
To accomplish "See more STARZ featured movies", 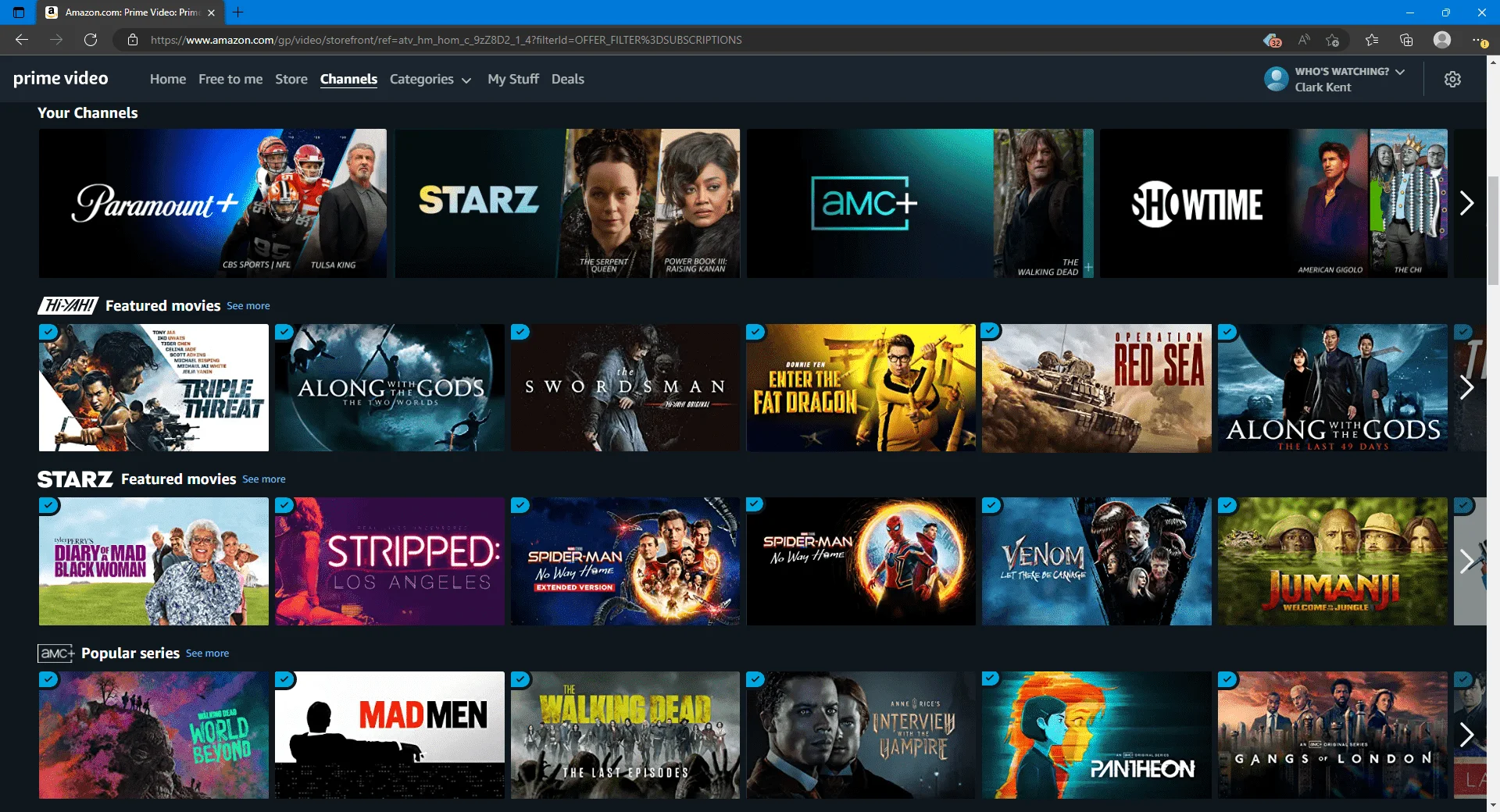I will coord(264,479).
